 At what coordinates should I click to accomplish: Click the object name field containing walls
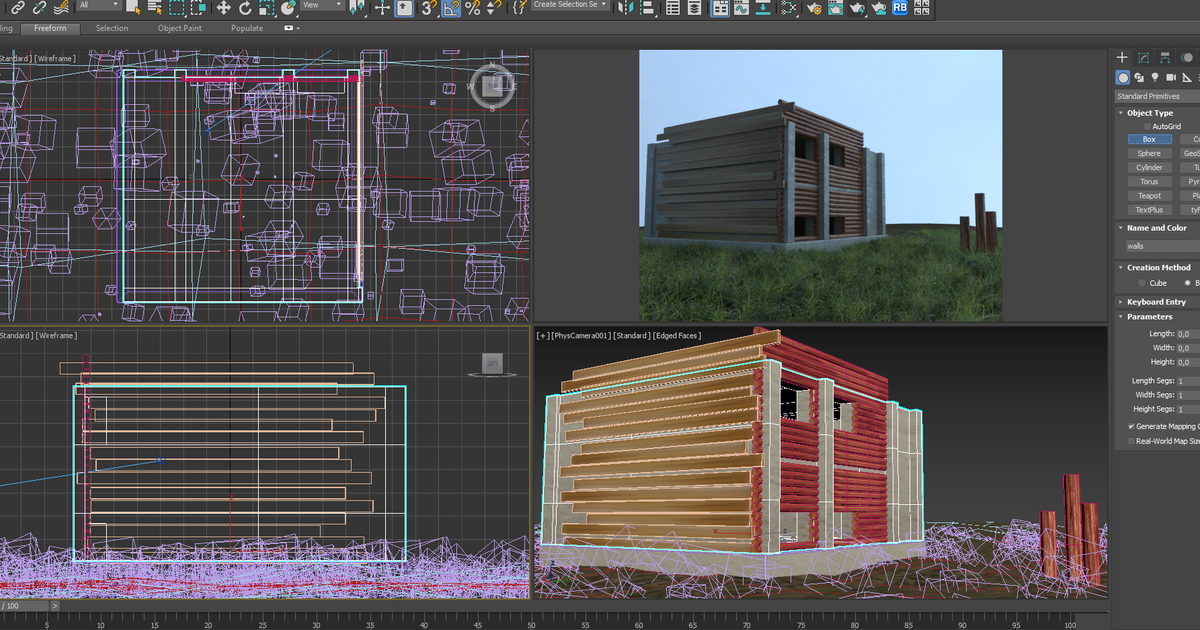[x=1161, y=246]
